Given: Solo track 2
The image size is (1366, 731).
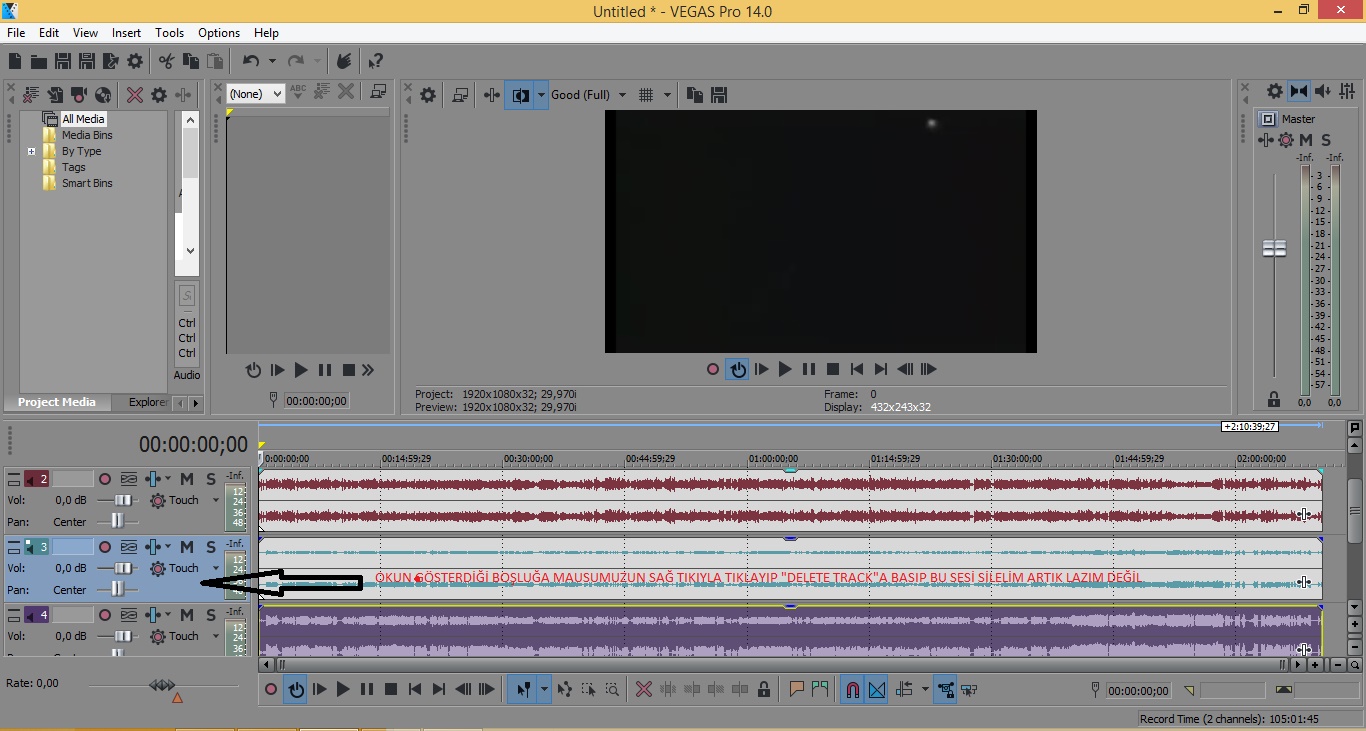Looking at the screenshot, I should (211, 479).
